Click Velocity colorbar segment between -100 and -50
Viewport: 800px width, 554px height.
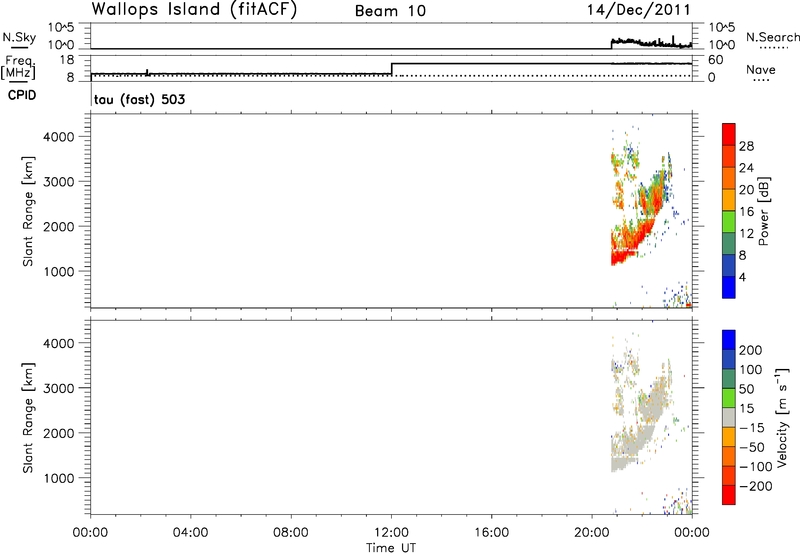coord(729,456)
